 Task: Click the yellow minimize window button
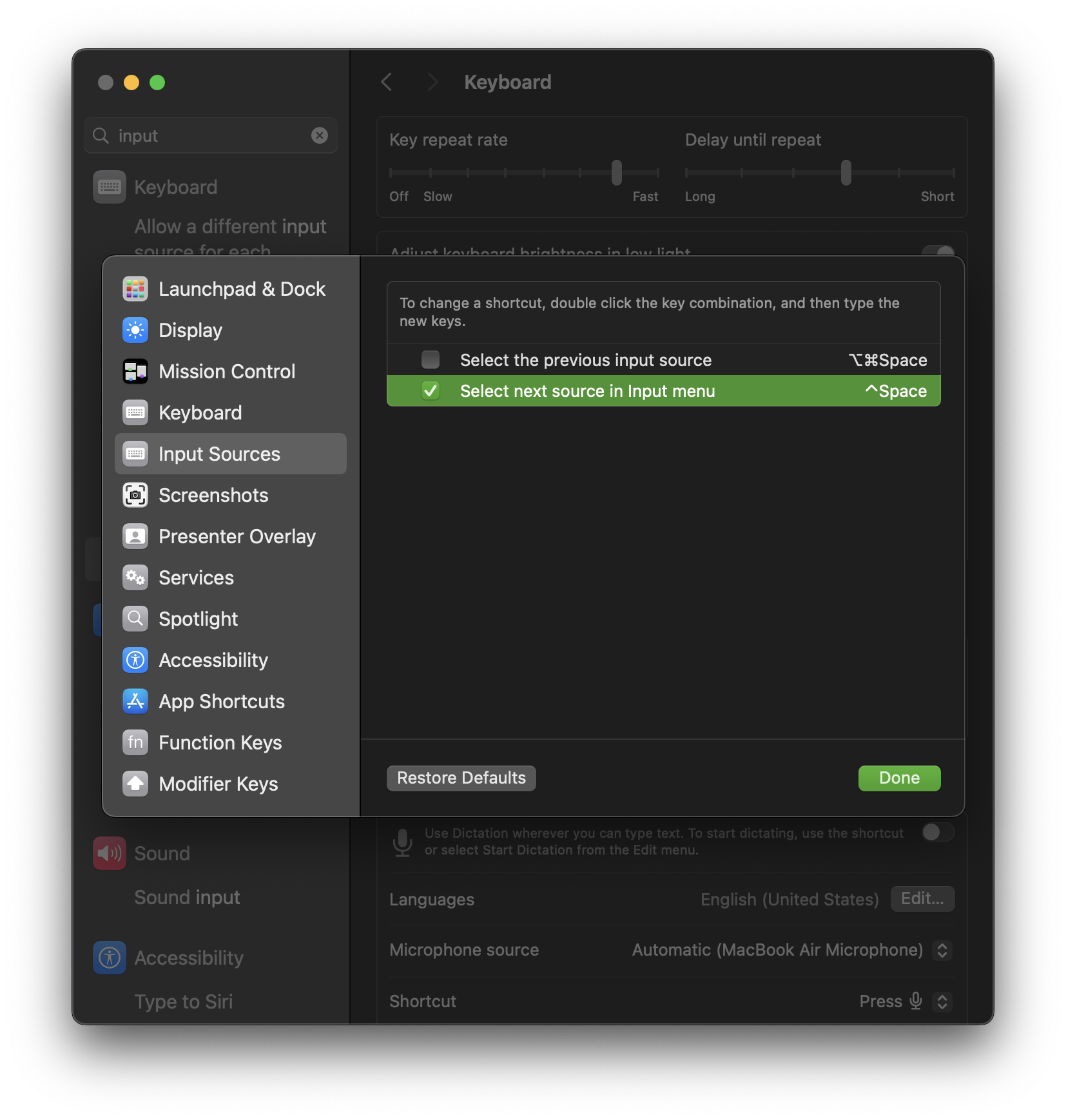(x=131, y=82)
